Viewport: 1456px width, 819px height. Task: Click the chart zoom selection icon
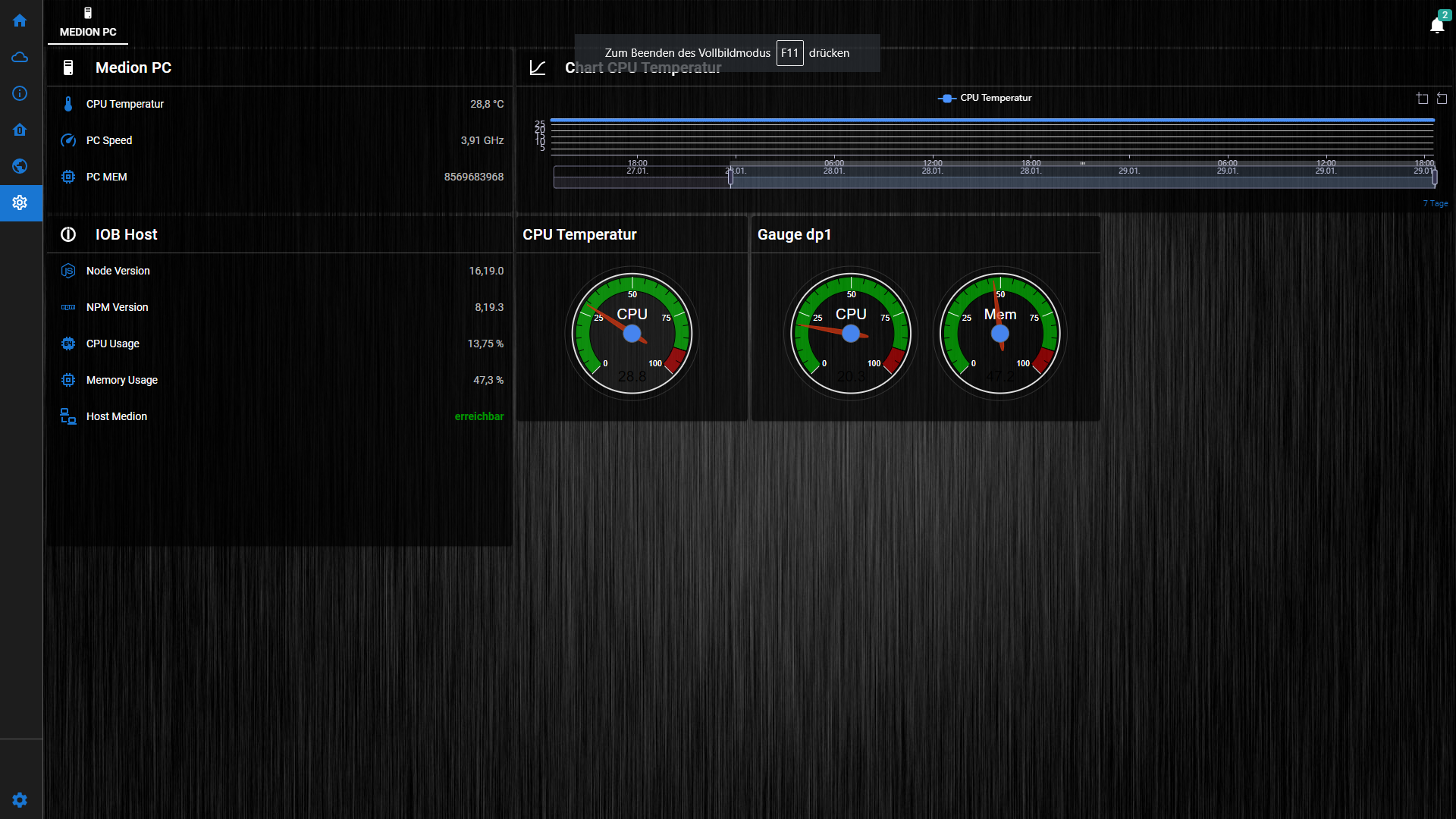coord(1422,98)
